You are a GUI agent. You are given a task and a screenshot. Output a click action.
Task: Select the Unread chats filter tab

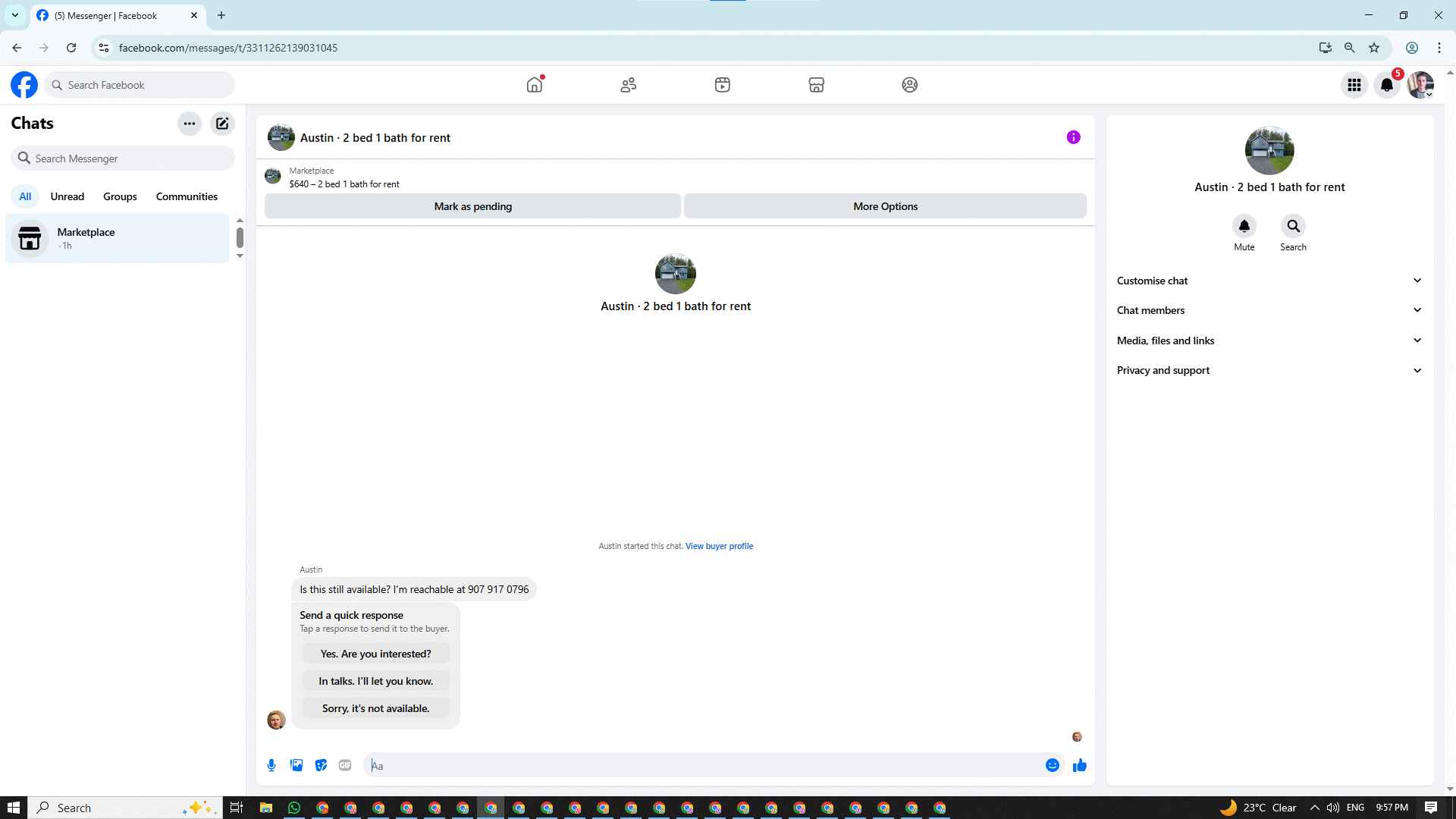pos(67,196)
